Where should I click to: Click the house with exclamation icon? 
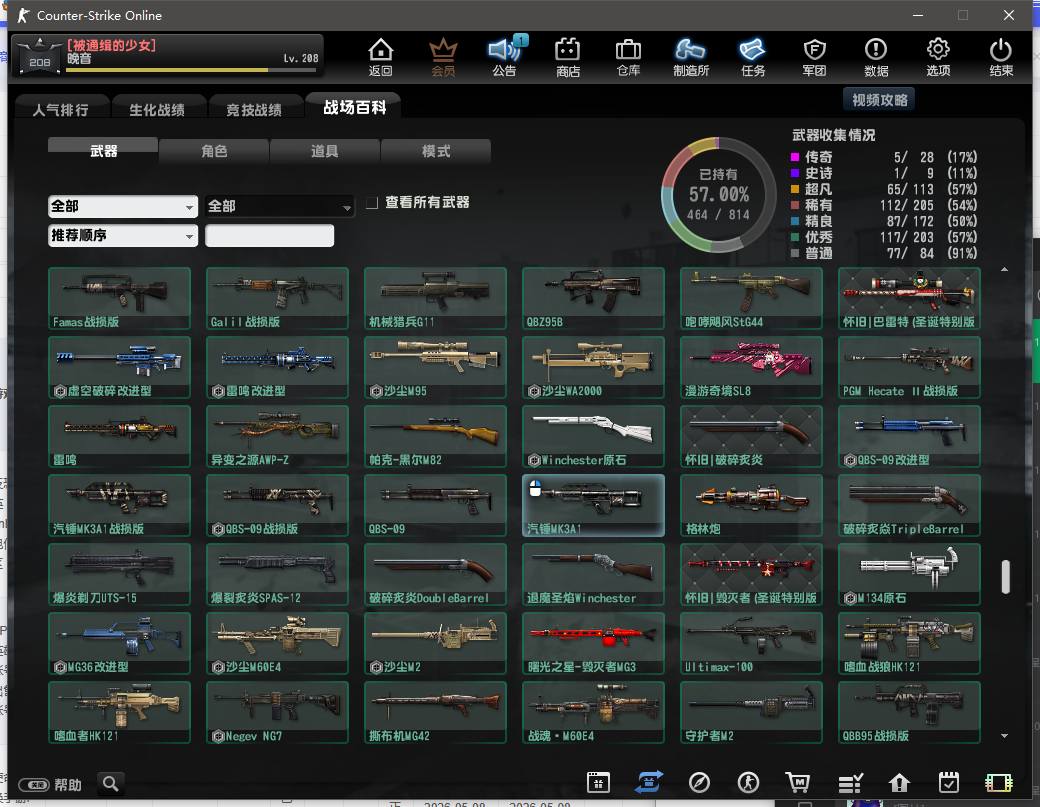[x=899, y=782]
